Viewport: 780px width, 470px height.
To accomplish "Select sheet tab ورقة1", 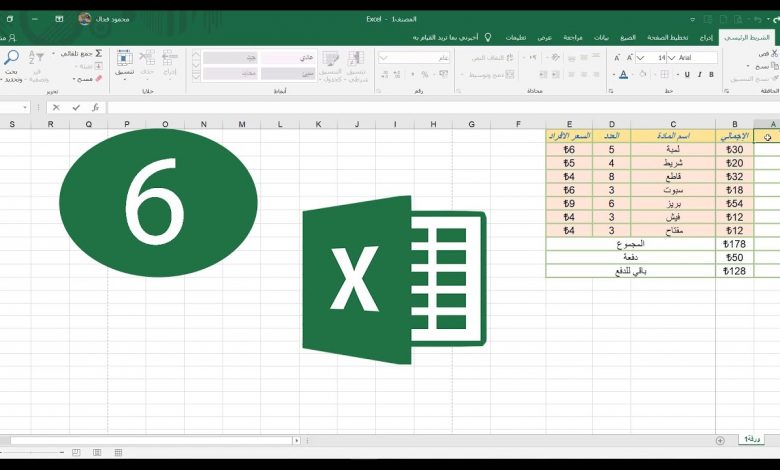I will coord(752,439).
